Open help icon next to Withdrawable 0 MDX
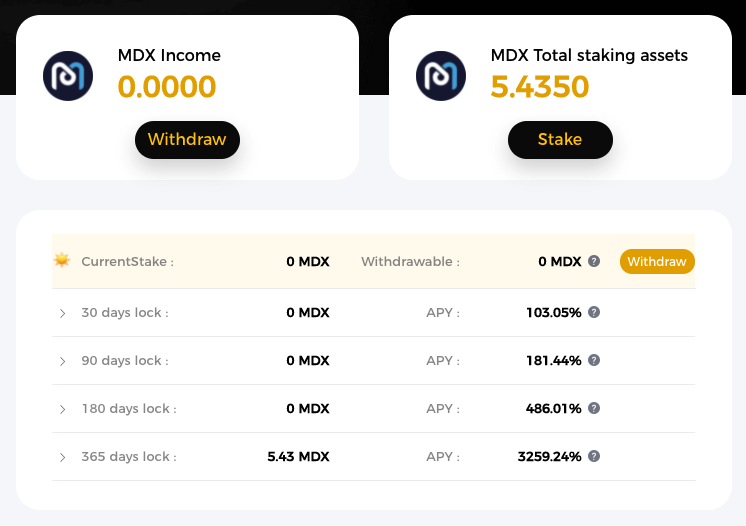The width and height of the screenshot is (746, 526). pyautogui.click(x=594, y=261)
